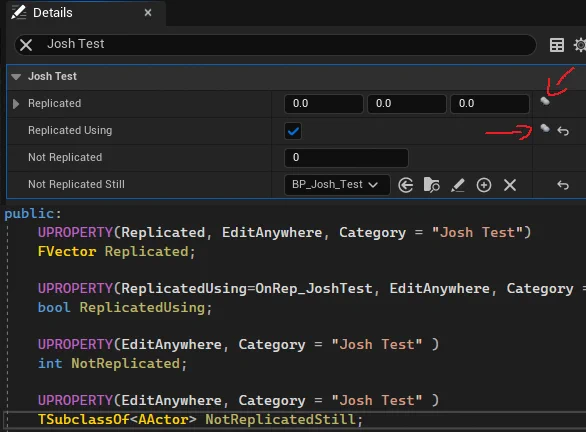
Task: Click the replication icon beside the Replicated row
Action: click(x=545, y=101)
